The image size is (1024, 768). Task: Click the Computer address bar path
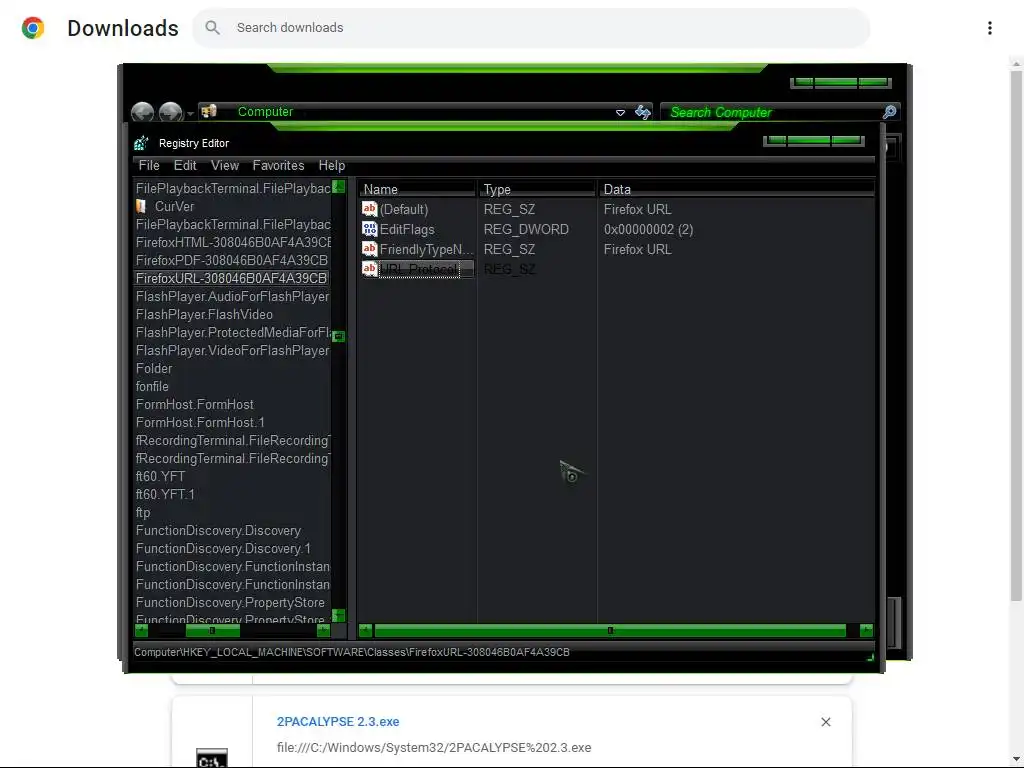pos(265,112)
